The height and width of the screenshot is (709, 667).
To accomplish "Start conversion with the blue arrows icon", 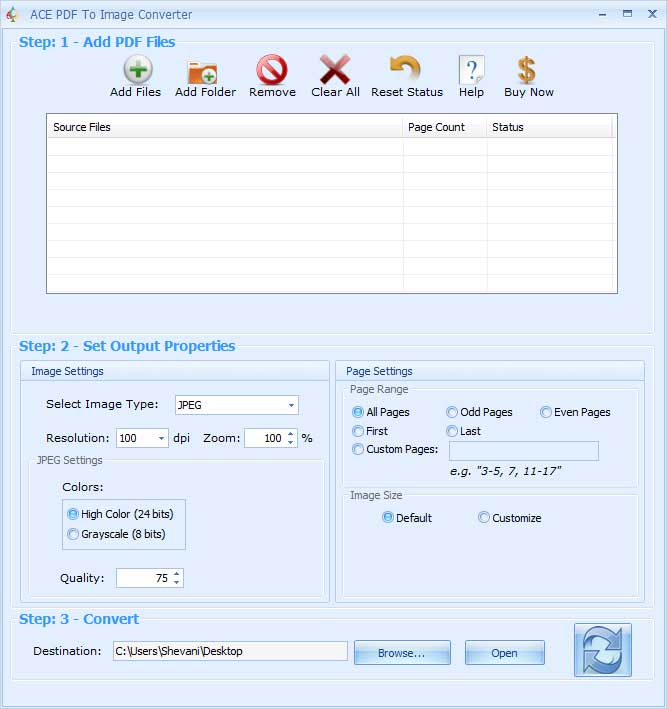I will click(602, 650).
